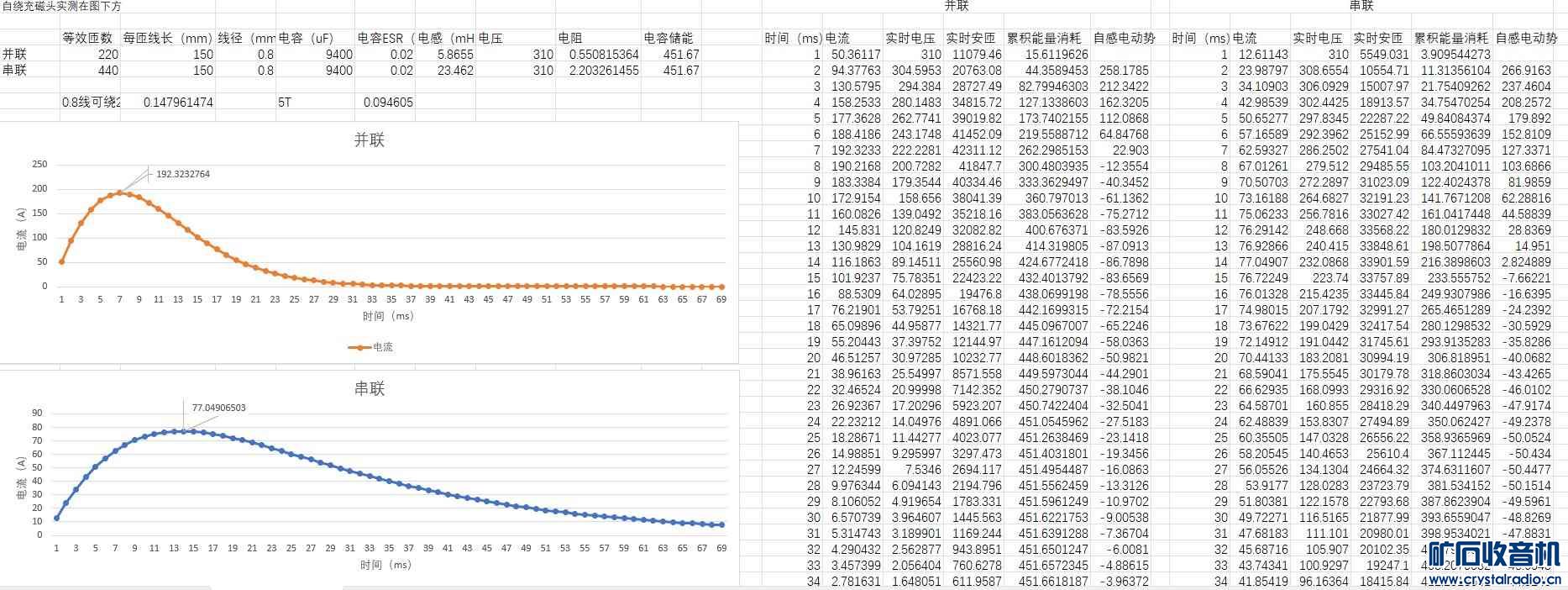Click the 电容储能 header cell
Screen dimensions: 1568x590
point(669,38)
